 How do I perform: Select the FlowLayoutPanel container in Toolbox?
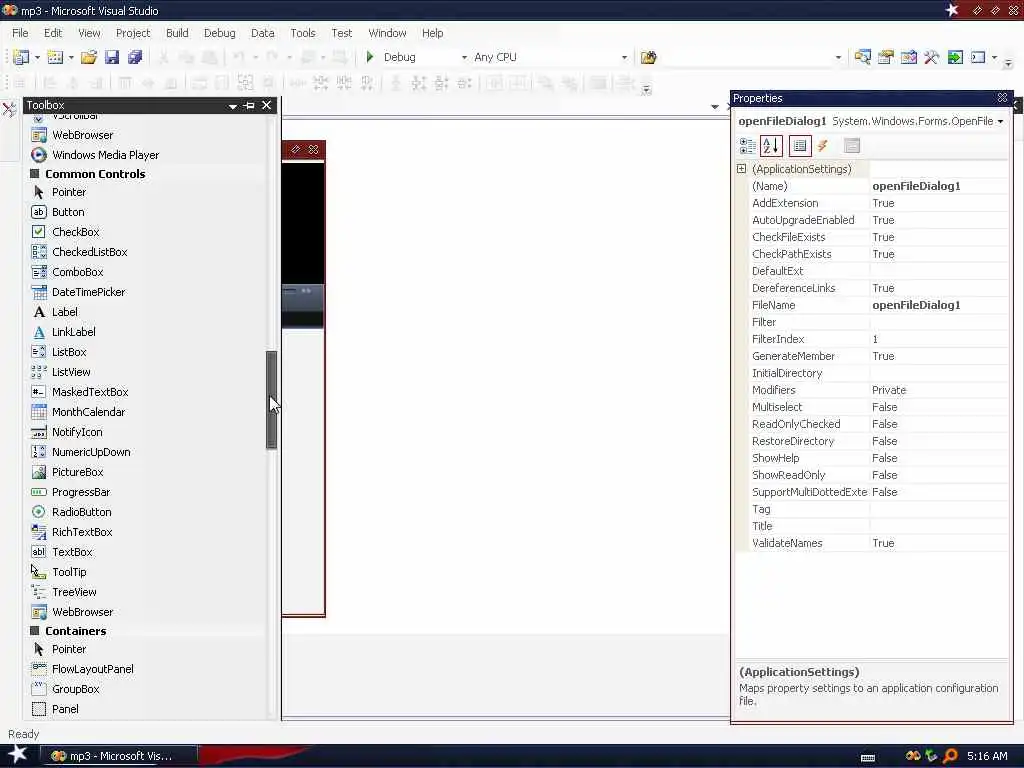tap(83, 669)
